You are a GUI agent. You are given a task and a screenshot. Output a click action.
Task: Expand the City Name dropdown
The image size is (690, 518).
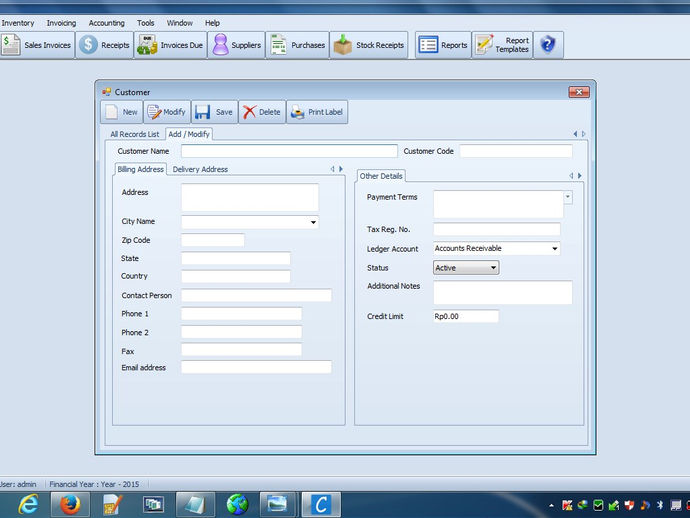(x=313, y=222)
